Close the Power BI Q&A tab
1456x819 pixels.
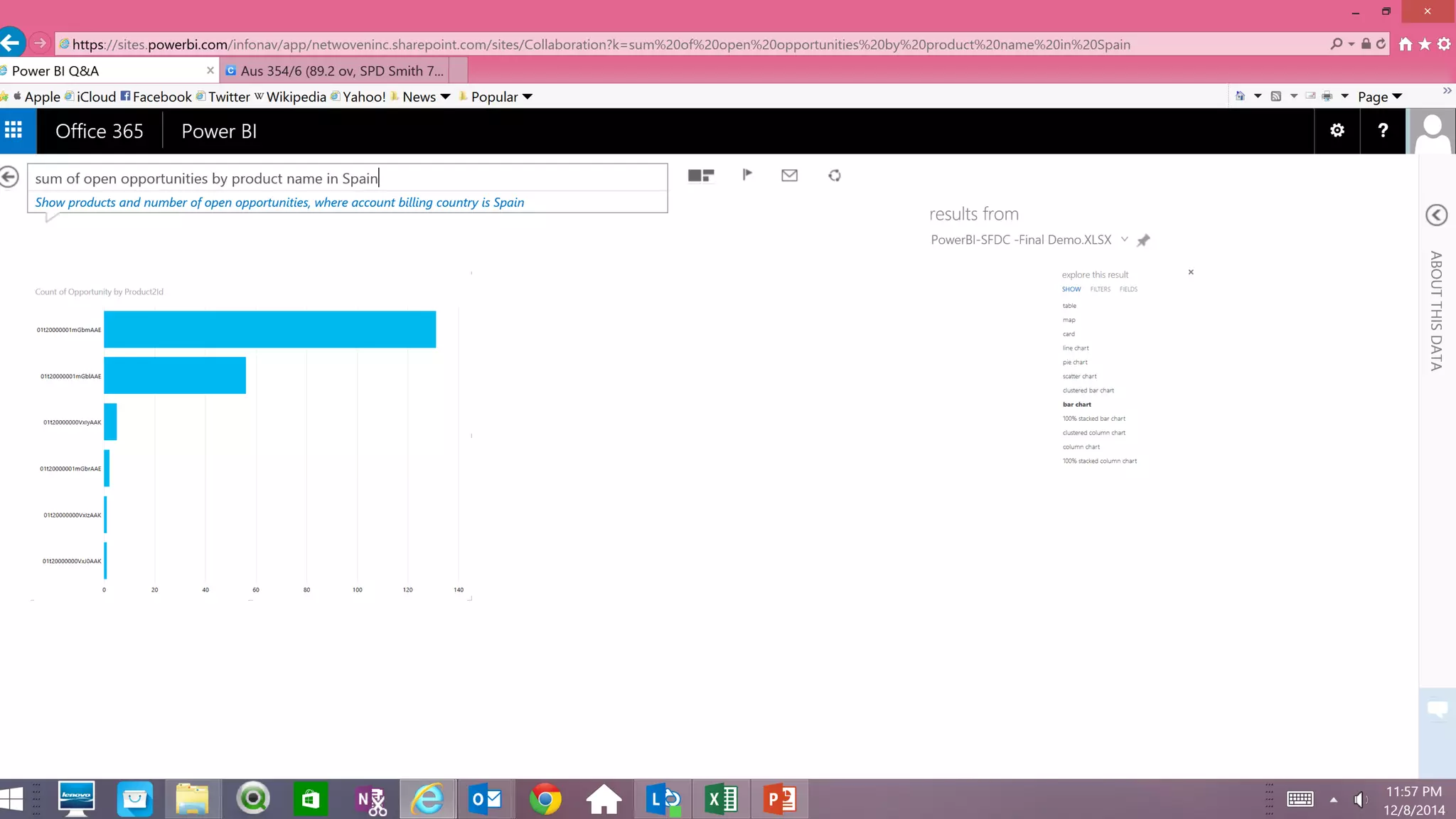[210, 70]
